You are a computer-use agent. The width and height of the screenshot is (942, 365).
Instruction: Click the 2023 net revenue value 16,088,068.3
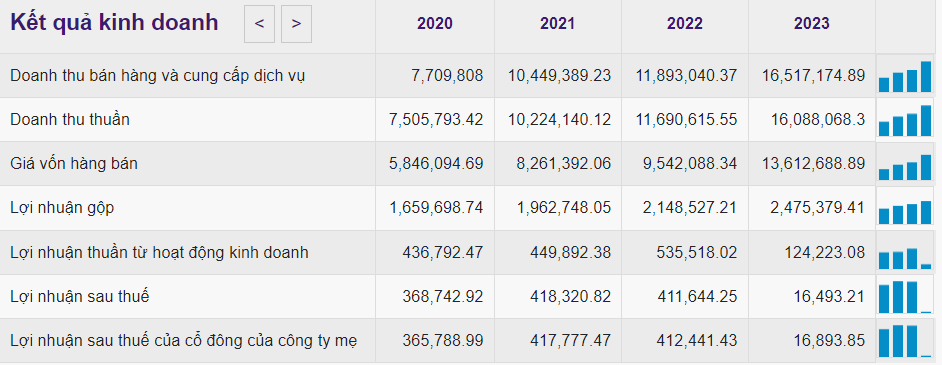click(818, 120)
